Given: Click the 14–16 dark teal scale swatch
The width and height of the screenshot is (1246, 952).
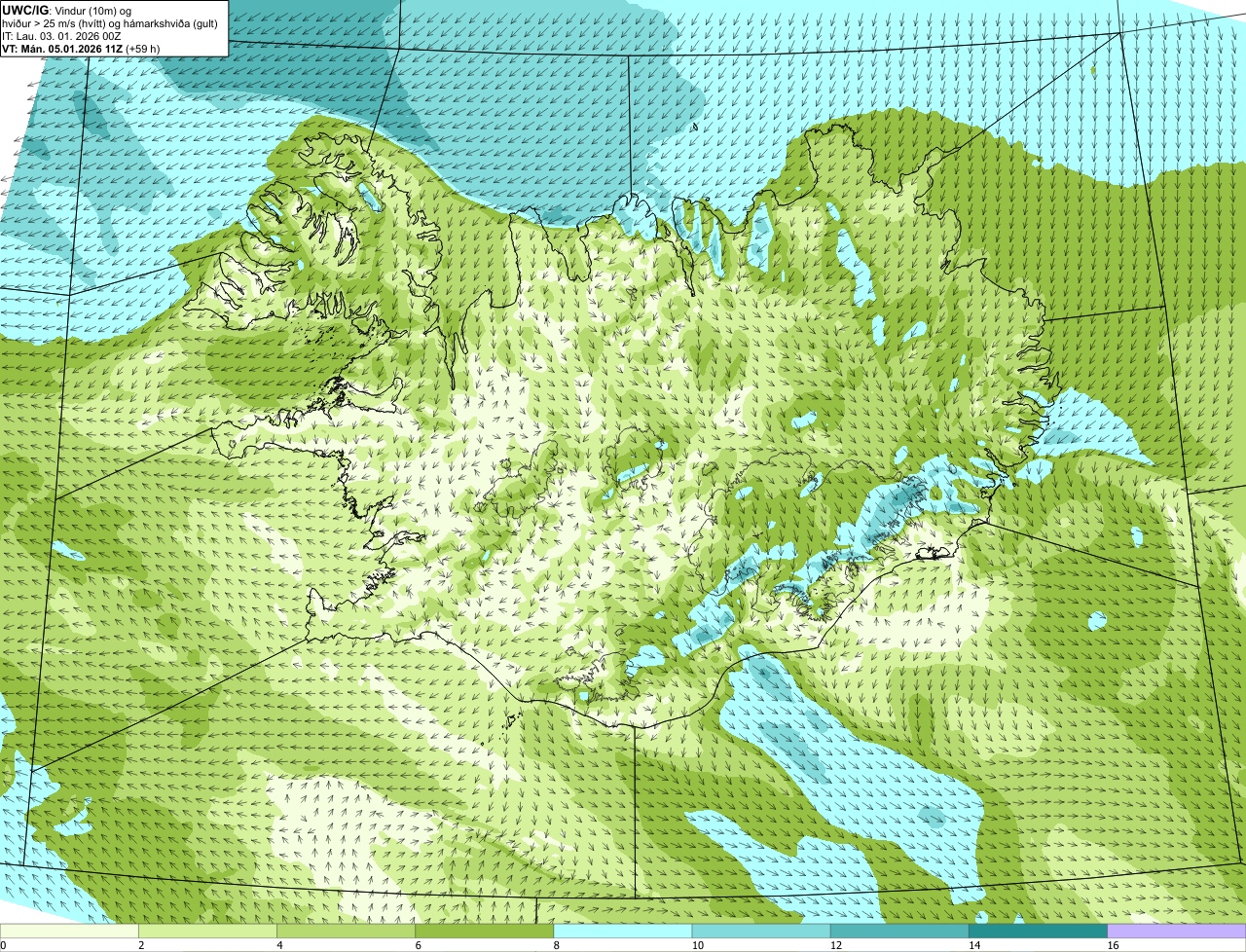Looking at the screenshot, I should click(1039, 931).
